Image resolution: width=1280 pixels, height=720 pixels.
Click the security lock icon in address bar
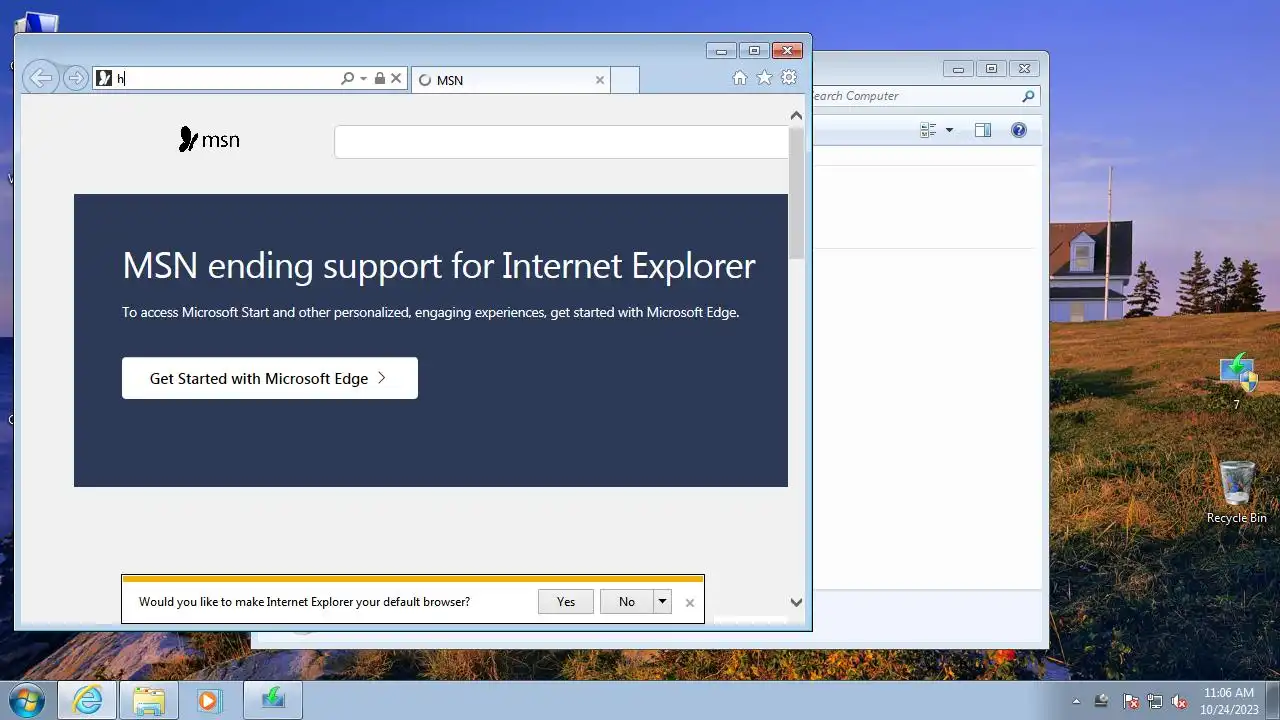(380, 78)
